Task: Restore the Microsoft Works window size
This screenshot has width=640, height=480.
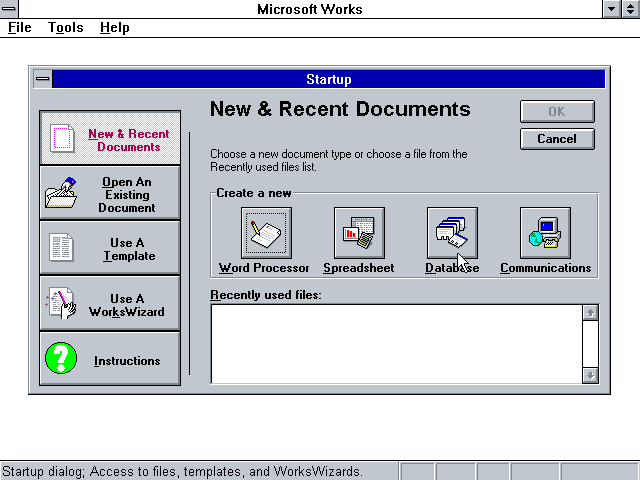Action: (631, 9)
